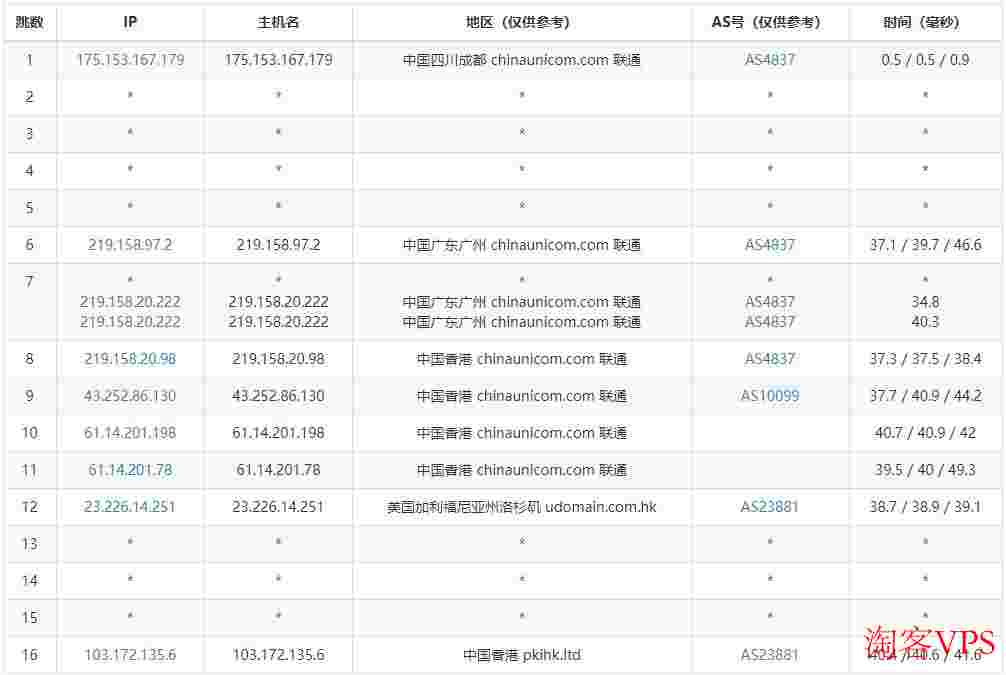The image size is (1006, 675).
Task: Select hop 10 region 中国香港 chinaunicom.com 联通
Action: [x=522, y=433]
